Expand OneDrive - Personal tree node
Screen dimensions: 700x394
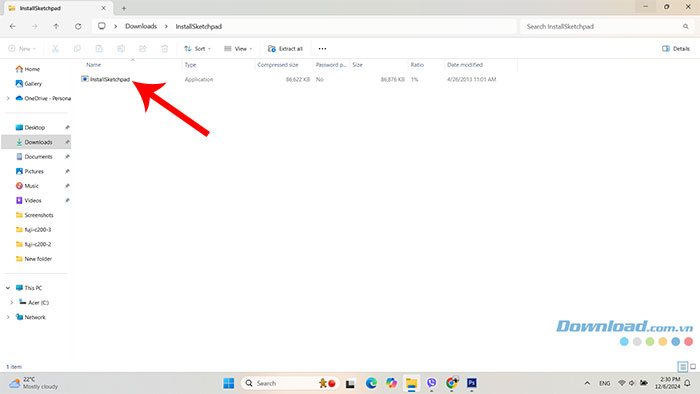tap(8, 98)
